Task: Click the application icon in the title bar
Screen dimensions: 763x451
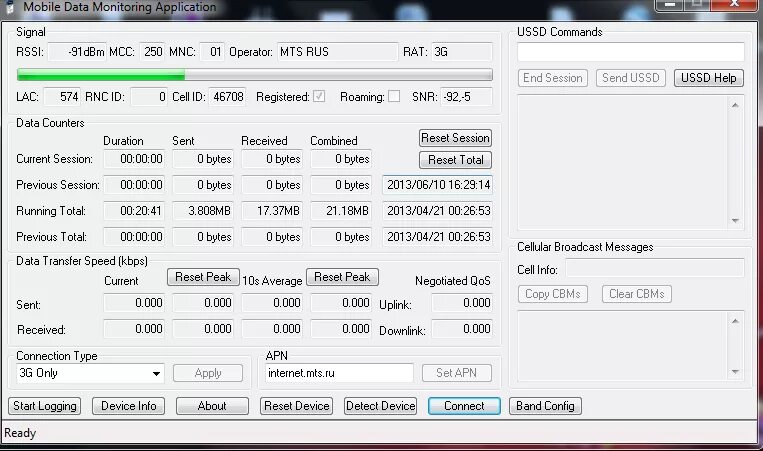Action: pyautogui.click(x=9, y=7)
